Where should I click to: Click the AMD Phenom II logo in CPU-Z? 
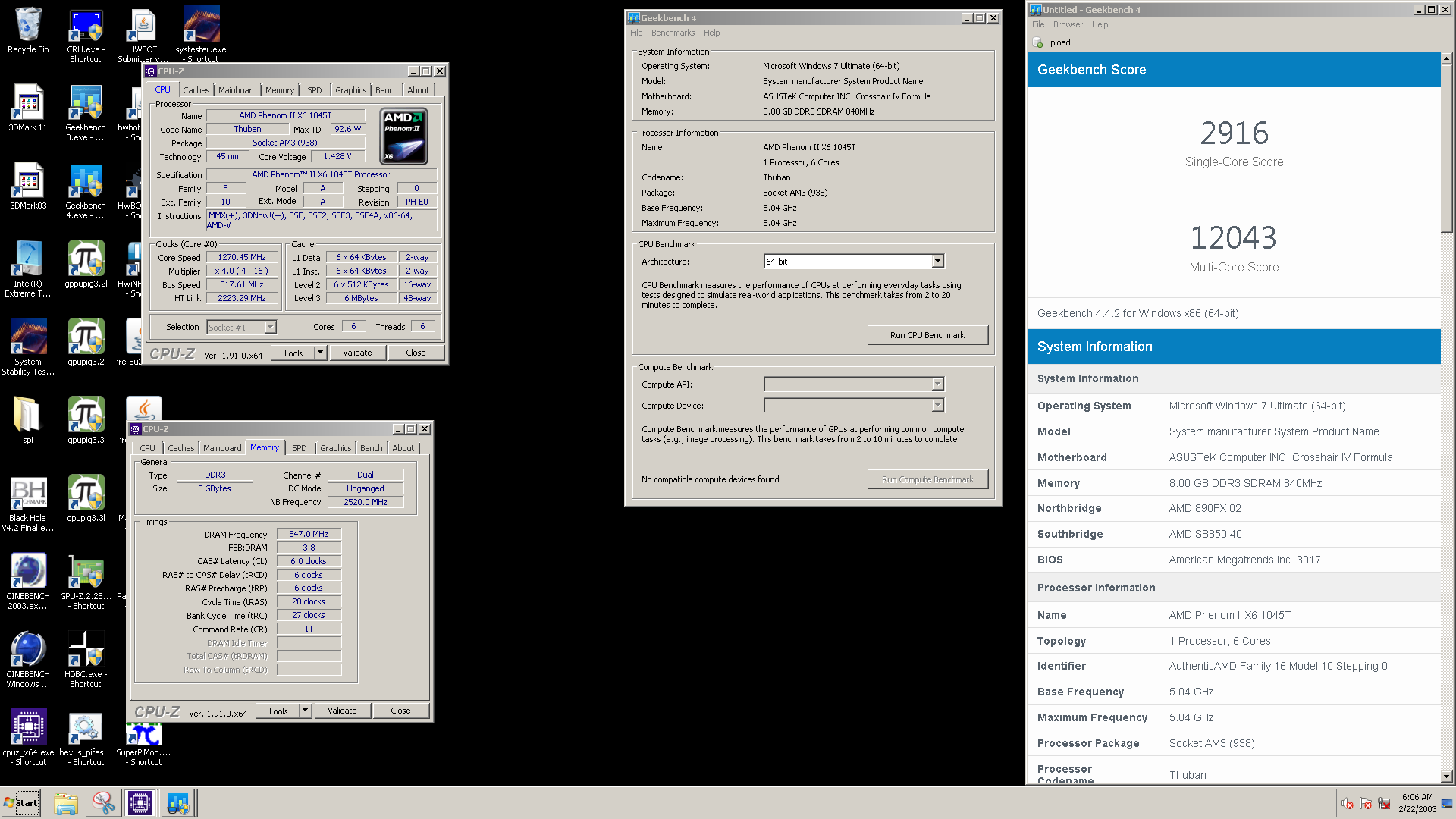point(403,136)
